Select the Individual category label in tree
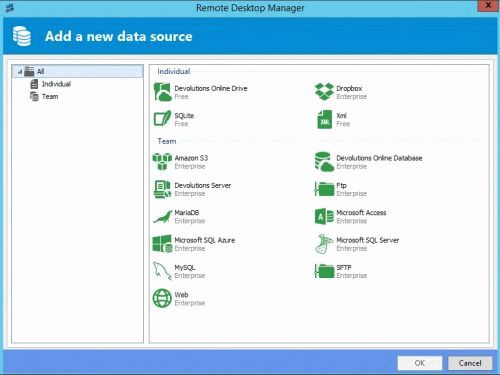500x375 pixels. [x=56, y=84]
